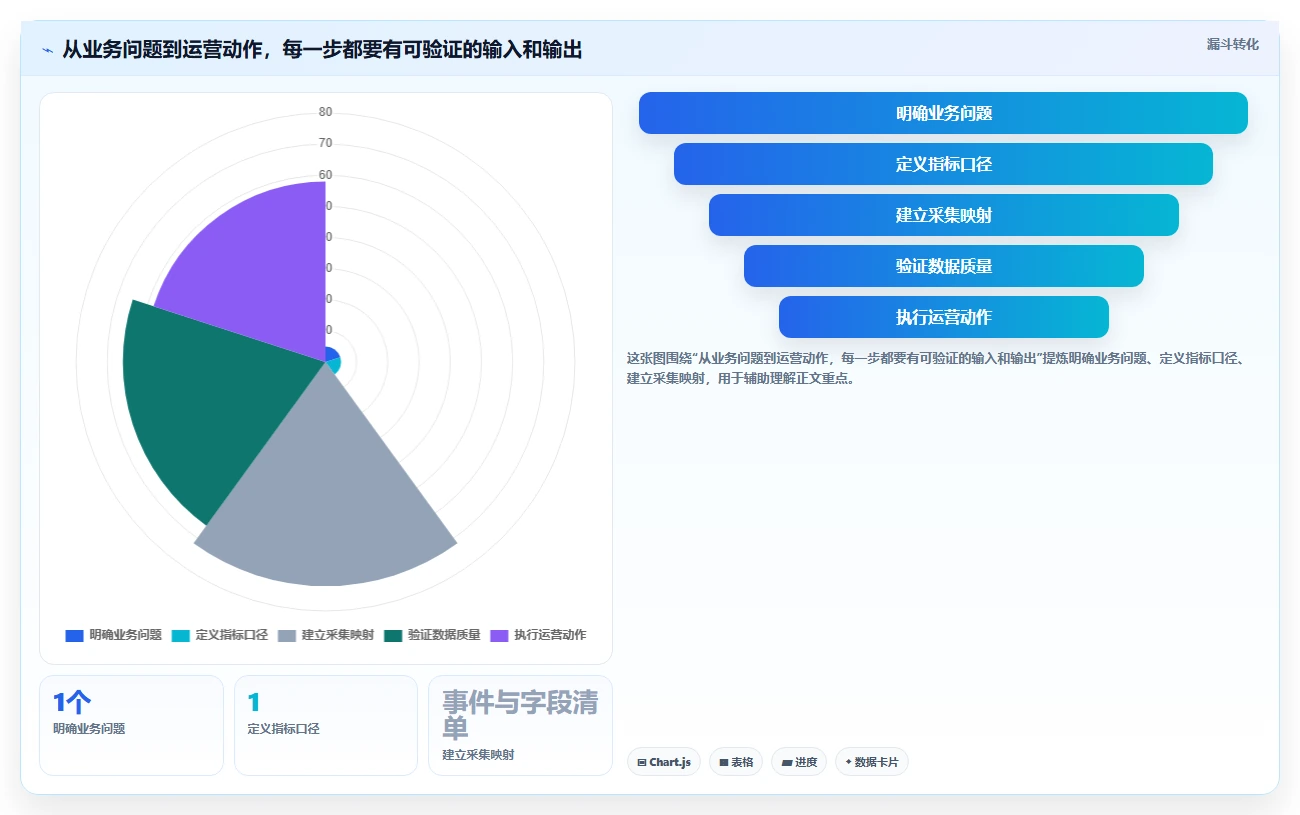Click the Chart.js tag chip
This screenshot has width=1300, height=815.
664,762
